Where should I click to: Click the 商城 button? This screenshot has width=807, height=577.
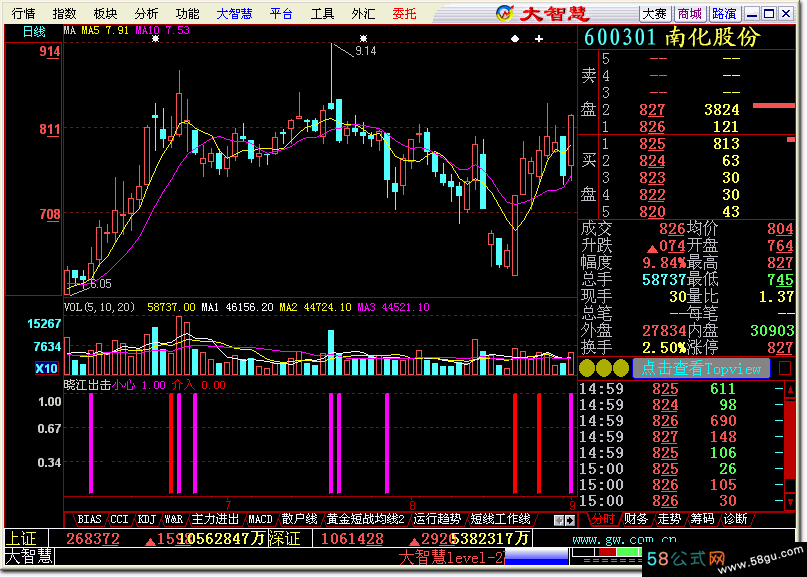coord(690,14)
